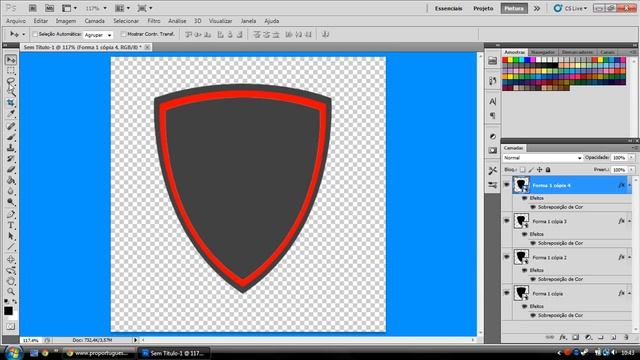Select the Blur tool
This screenshot has height=360, width=640.
coord(11,191)
